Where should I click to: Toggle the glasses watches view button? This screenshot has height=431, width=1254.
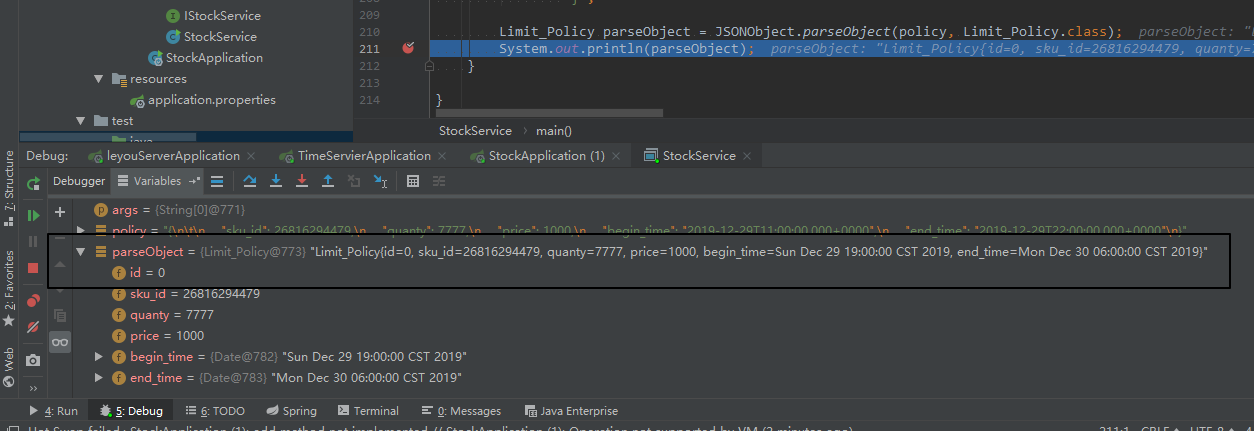tap(60, 341)
